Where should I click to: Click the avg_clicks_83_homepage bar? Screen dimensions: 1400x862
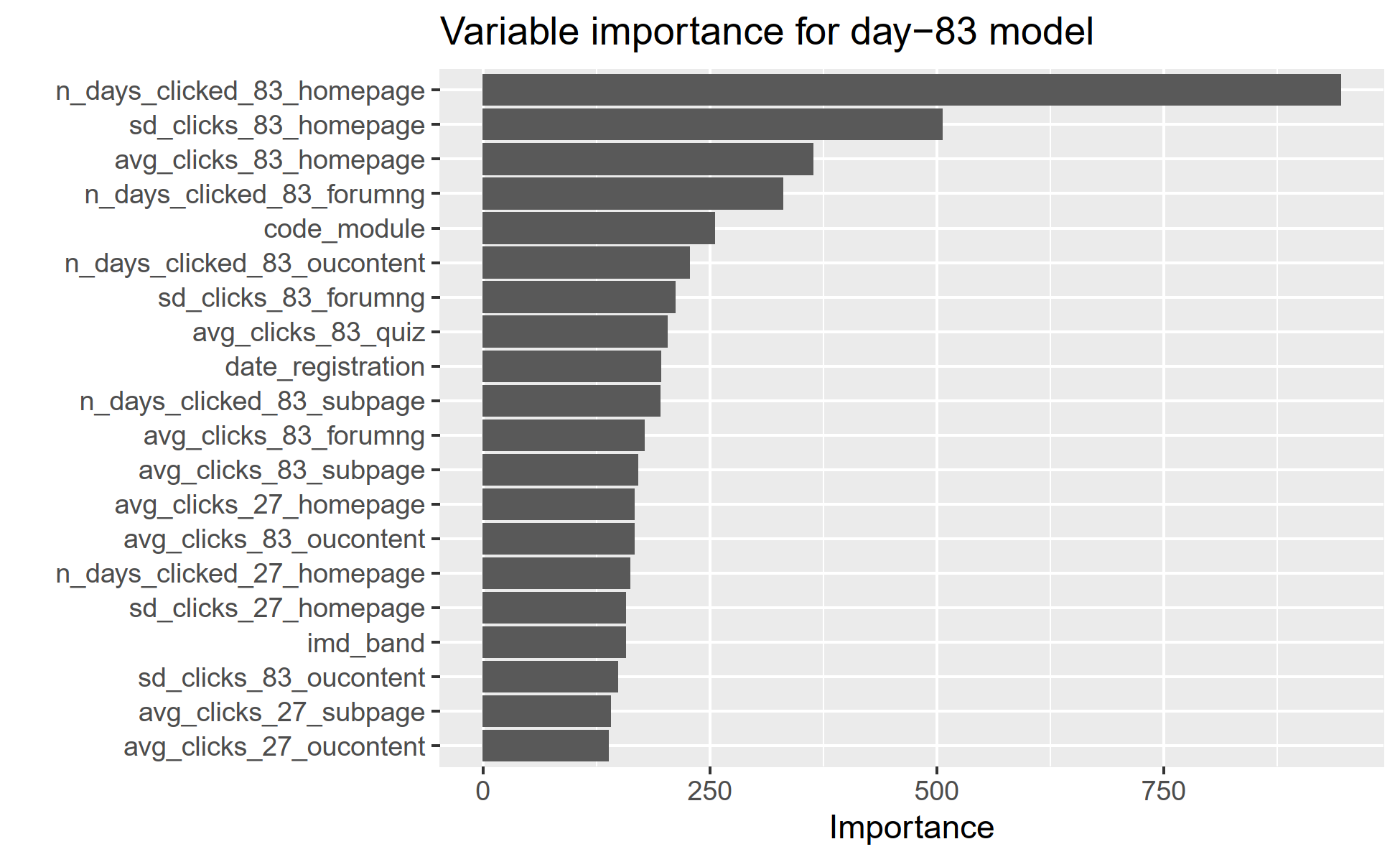647,159
